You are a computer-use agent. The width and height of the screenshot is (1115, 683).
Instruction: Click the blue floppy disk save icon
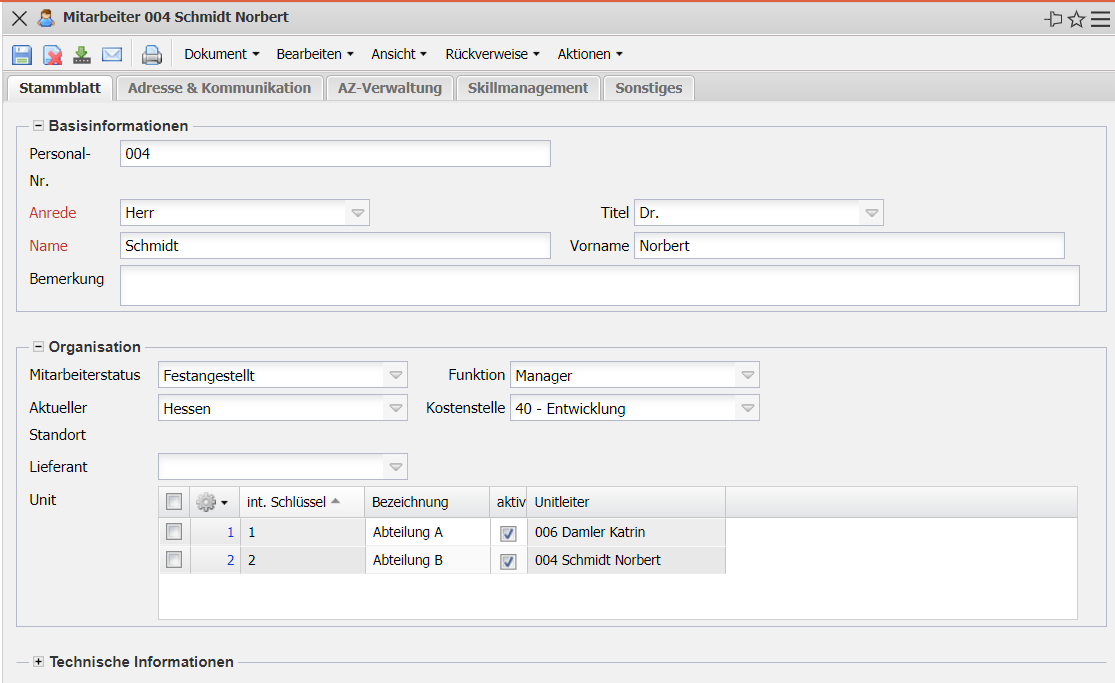tap(22, 54)
